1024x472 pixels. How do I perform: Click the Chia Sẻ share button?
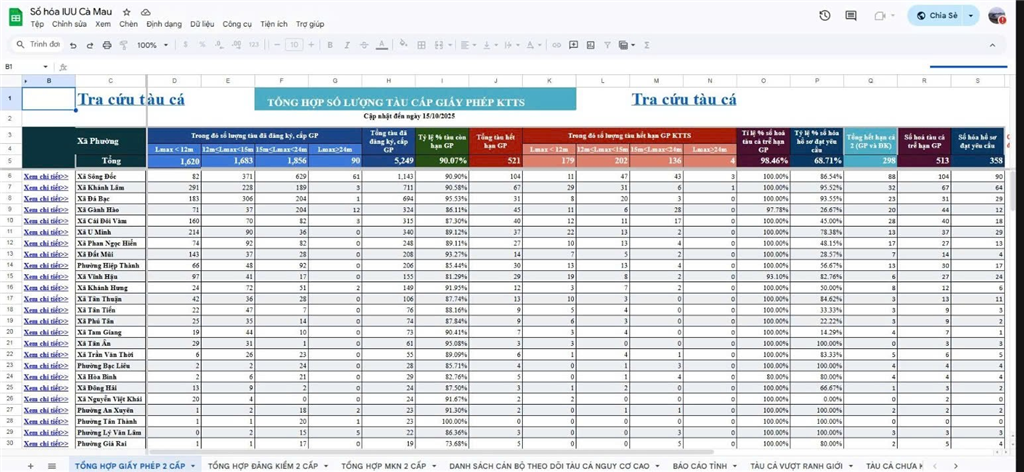[936, 16]
